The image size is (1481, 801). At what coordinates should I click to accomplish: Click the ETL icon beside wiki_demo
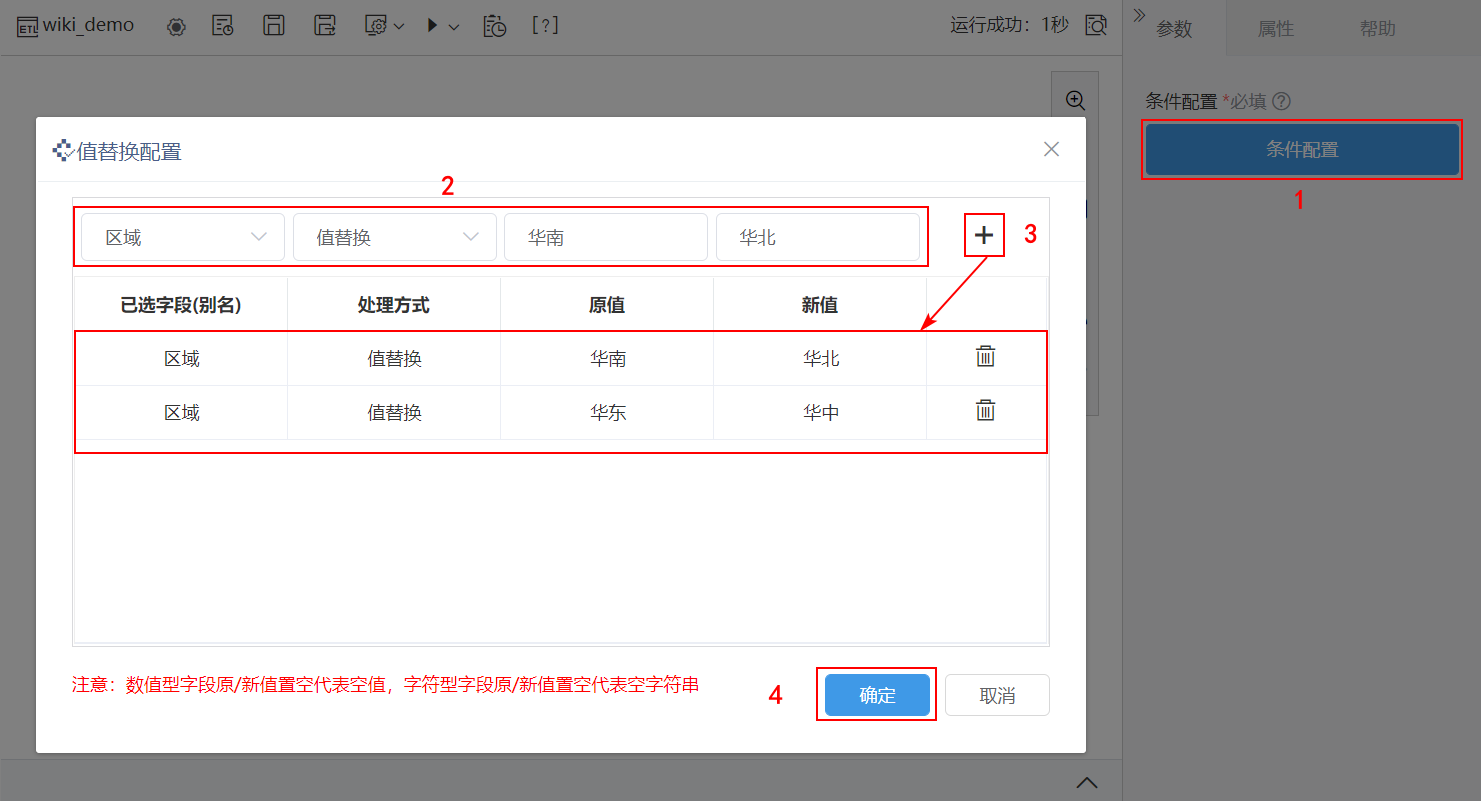point(28,27)
